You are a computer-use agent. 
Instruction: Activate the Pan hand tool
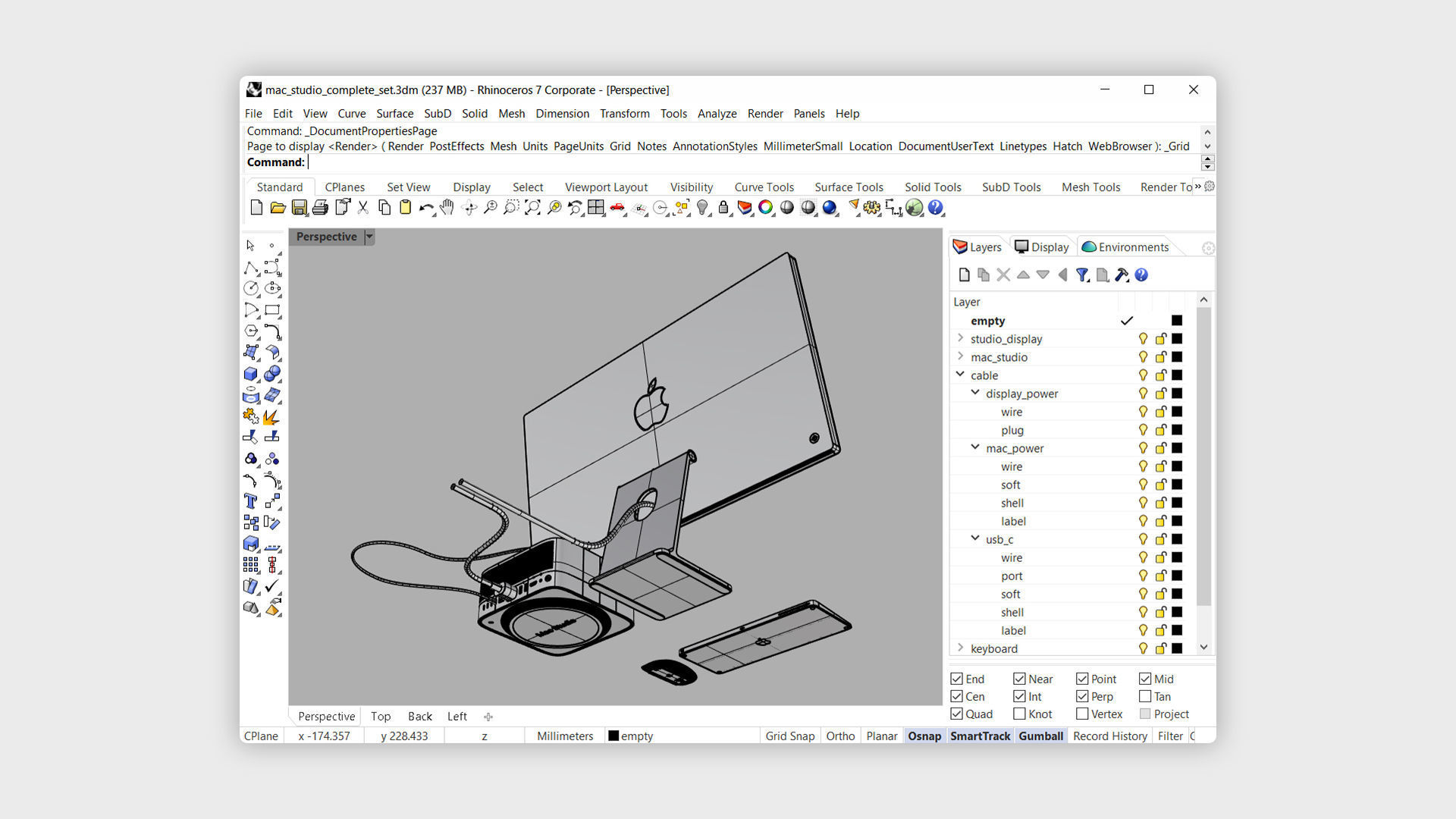(447, 208)
